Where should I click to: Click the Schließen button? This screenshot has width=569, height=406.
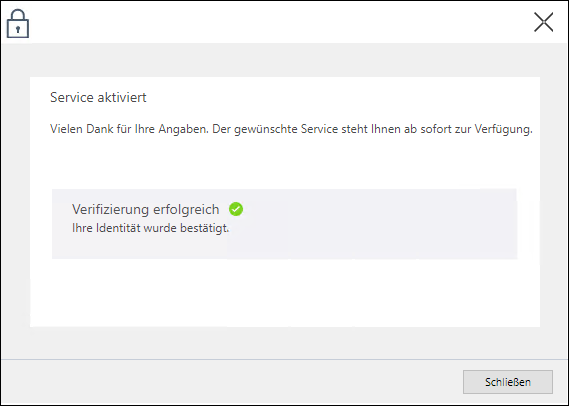508,382
